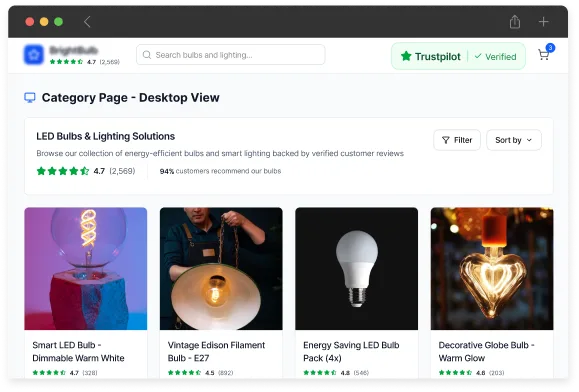Expand the Sort by dropdown
579x392 pixels.
pyautogui.click(x=514, y=140)
